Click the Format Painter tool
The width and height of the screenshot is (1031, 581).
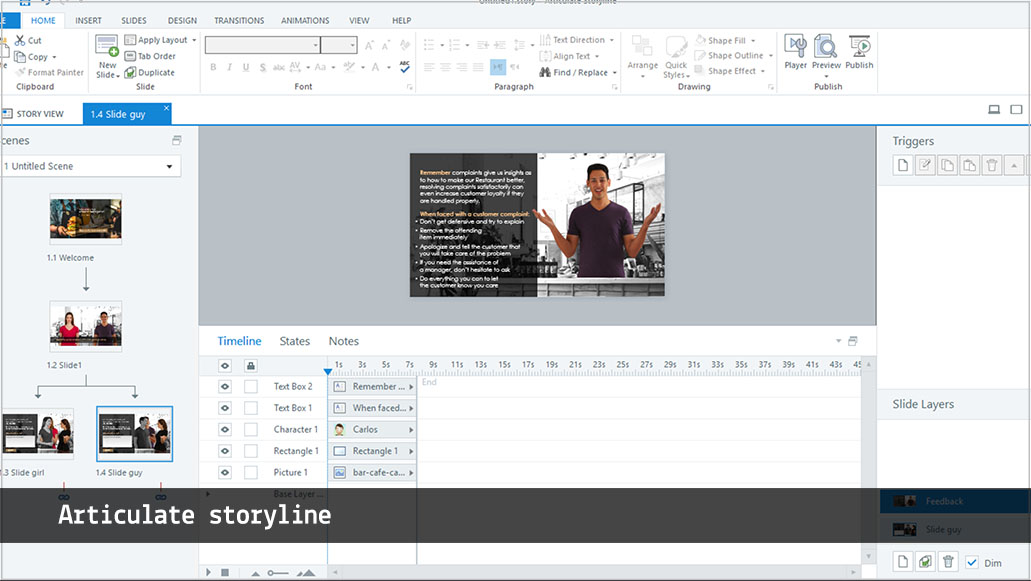pos(49,72)
